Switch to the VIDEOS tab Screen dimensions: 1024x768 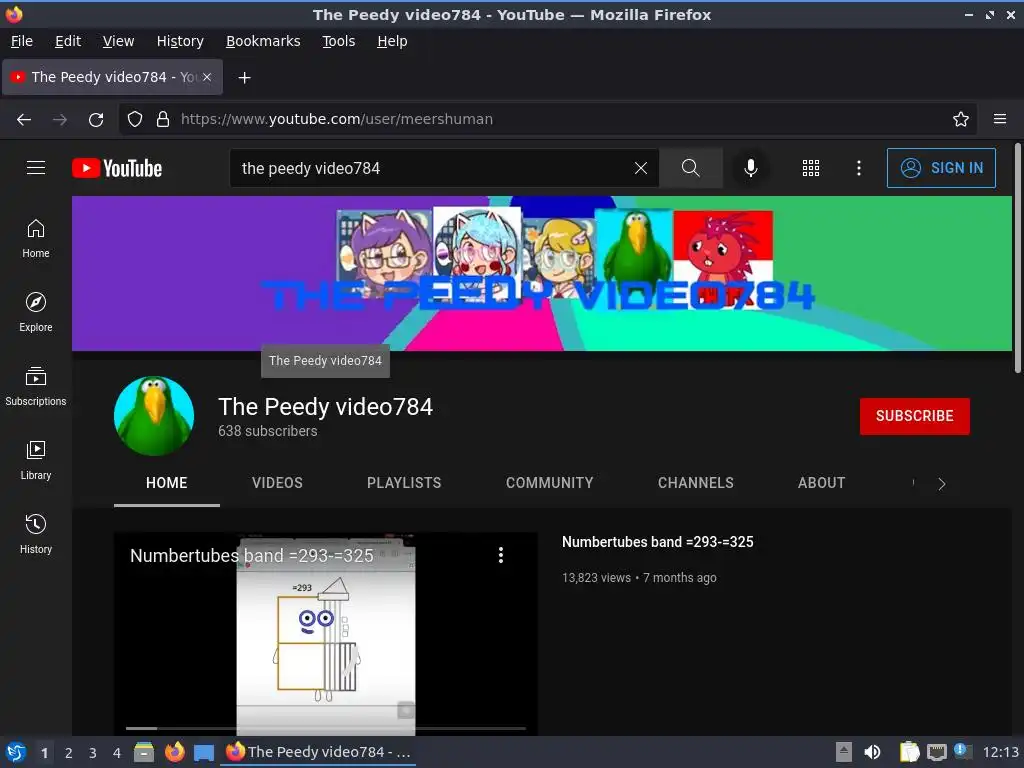coord(278,483)
